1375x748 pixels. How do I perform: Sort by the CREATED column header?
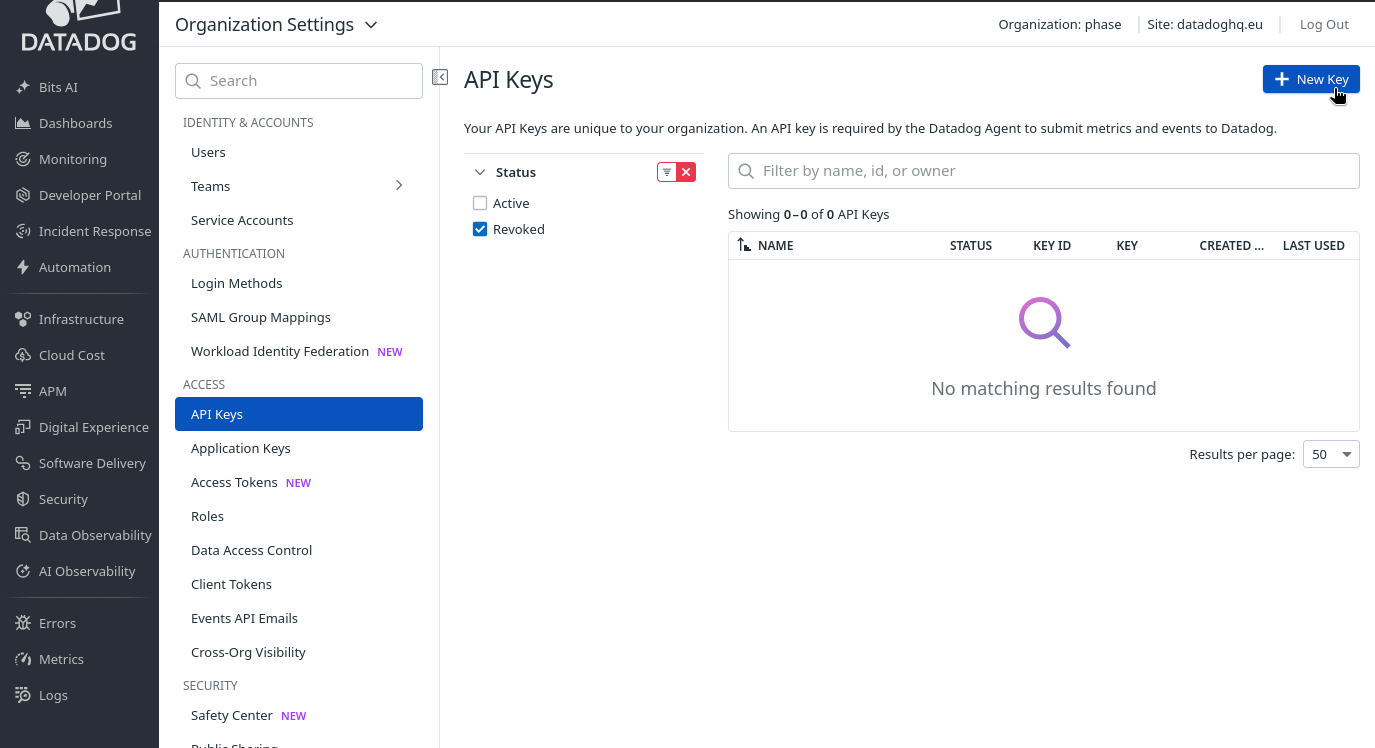pyautogui.click(x=1232, y=245)
